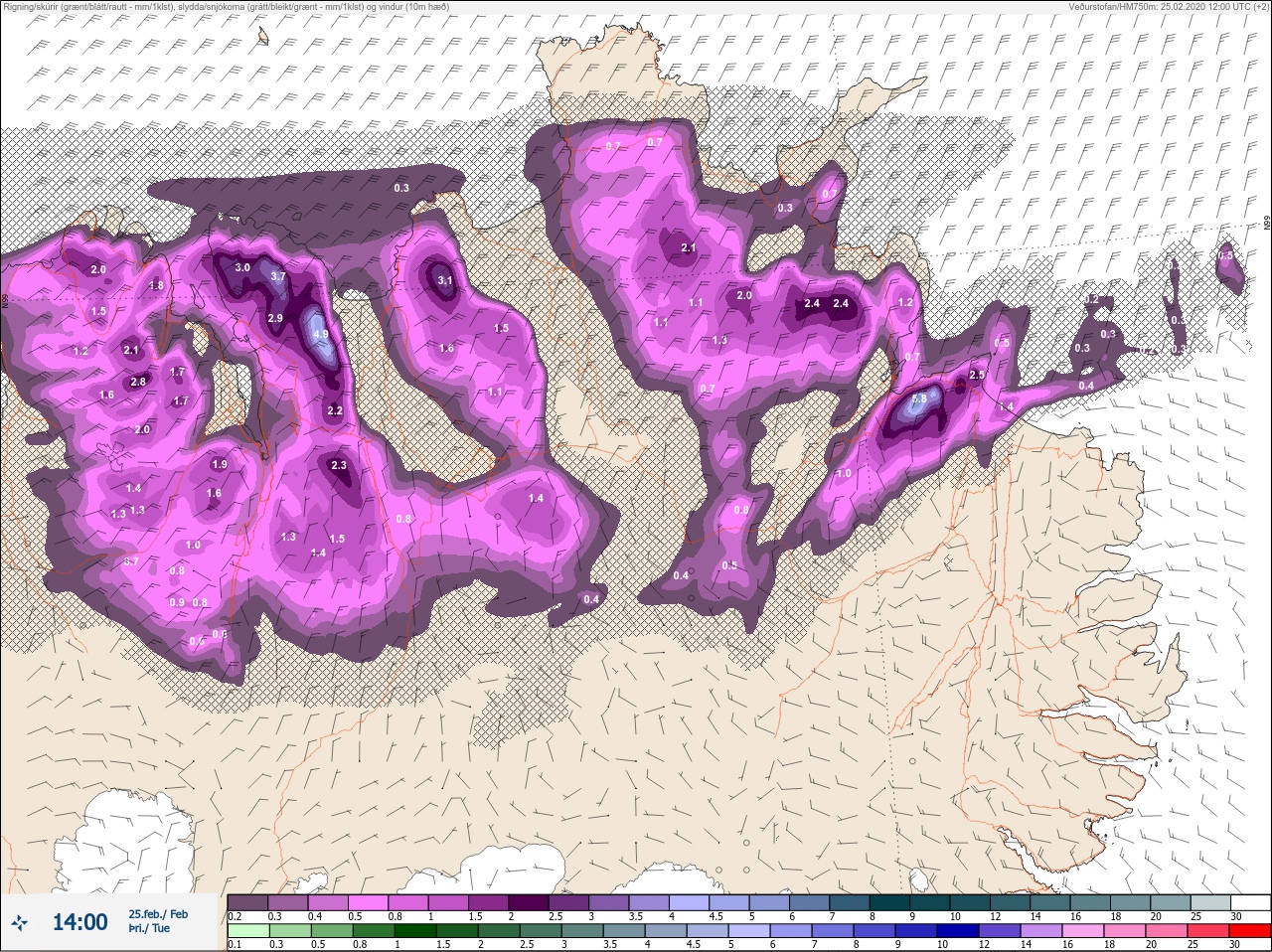Pick the pale green 0.1 swatch in bottom legend
The image size is (1272, 952).
(247, 931)
